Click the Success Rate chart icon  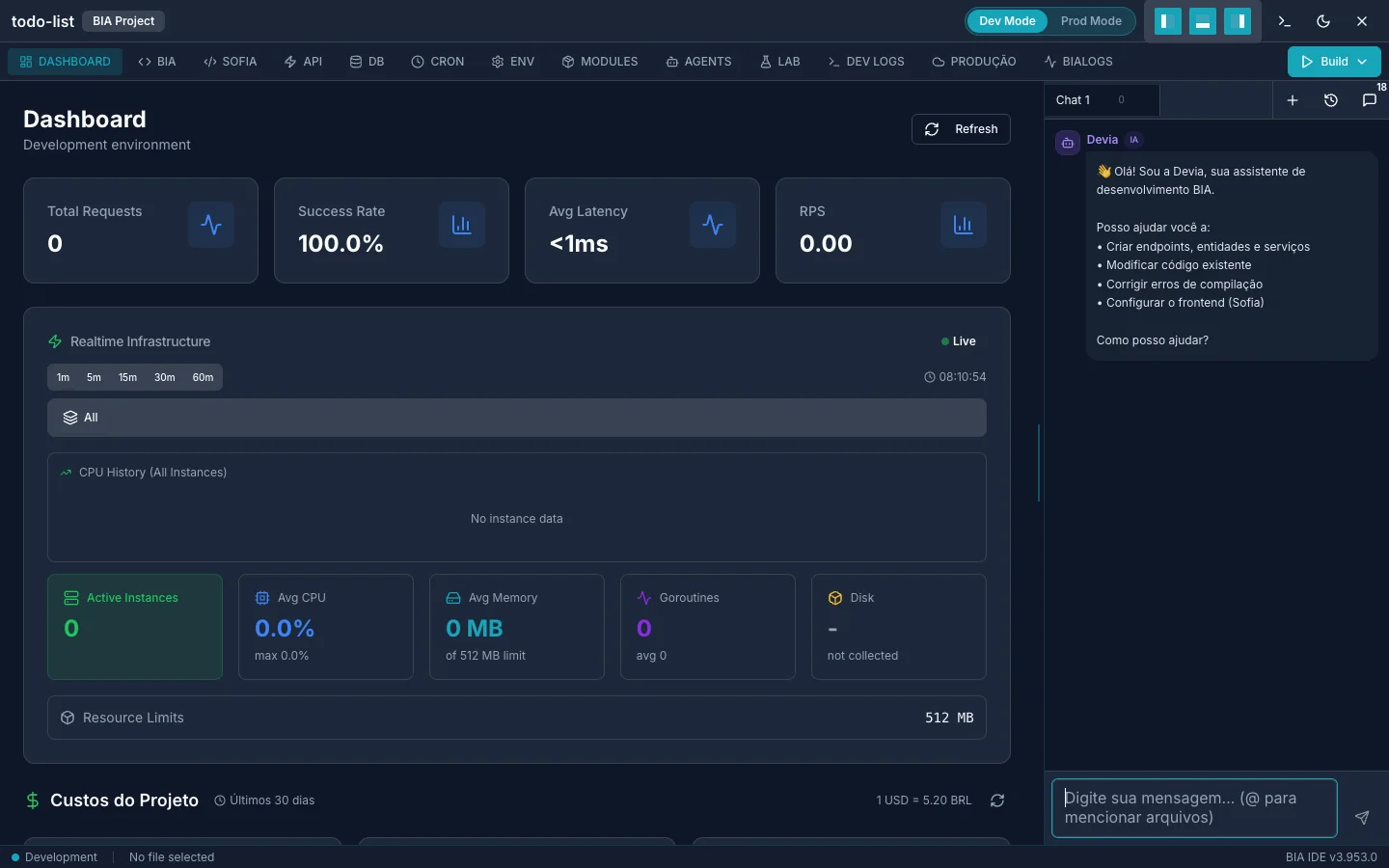pos(462,225)
